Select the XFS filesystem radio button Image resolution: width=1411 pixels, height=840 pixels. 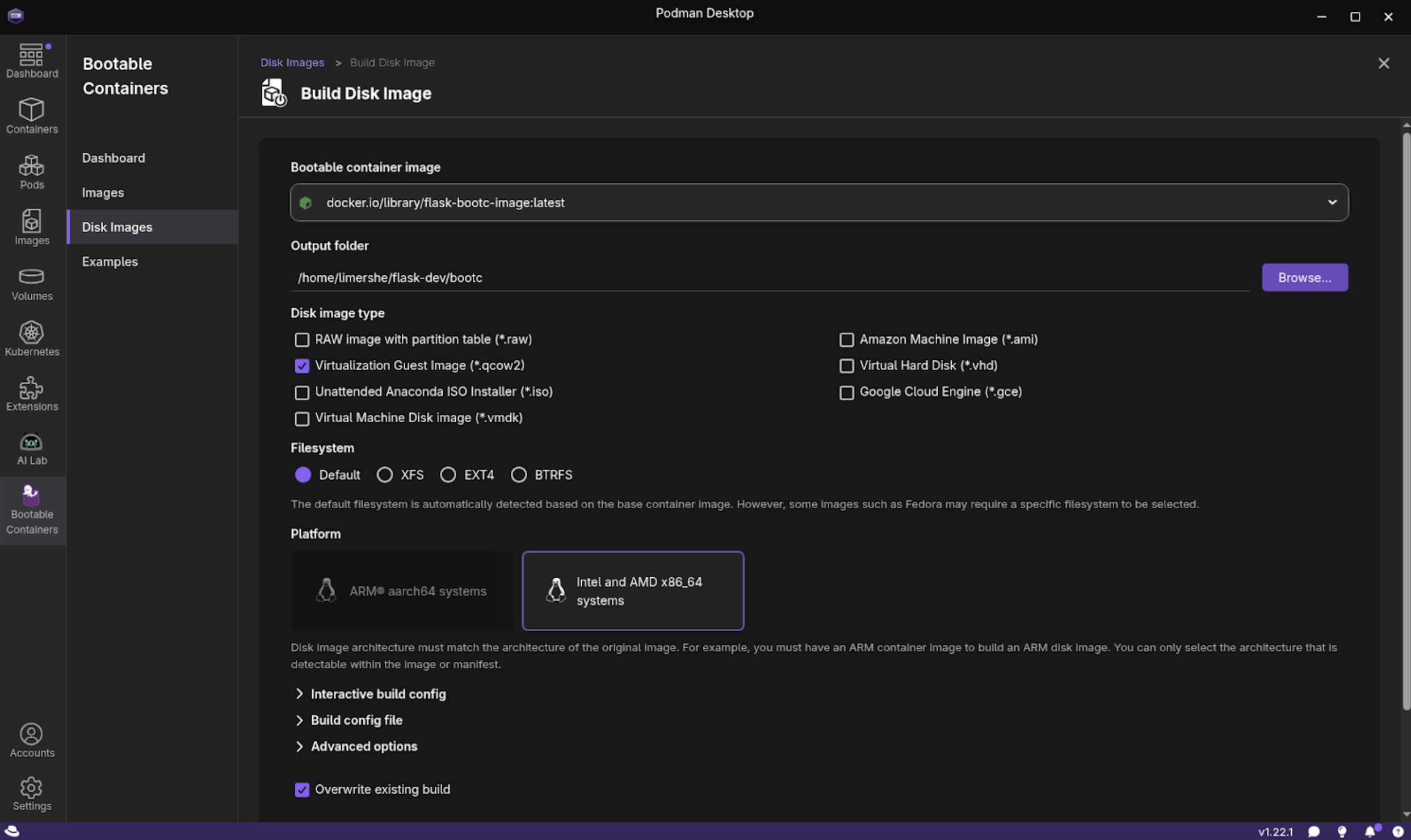[385, 474]
